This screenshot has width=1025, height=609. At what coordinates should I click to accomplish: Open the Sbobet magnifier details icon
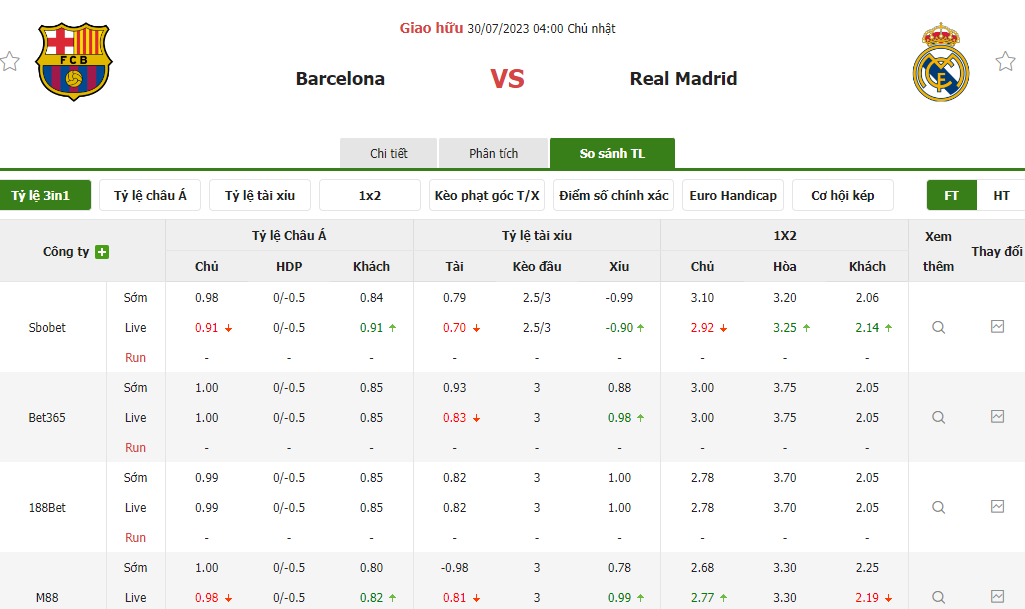point(938,327)
